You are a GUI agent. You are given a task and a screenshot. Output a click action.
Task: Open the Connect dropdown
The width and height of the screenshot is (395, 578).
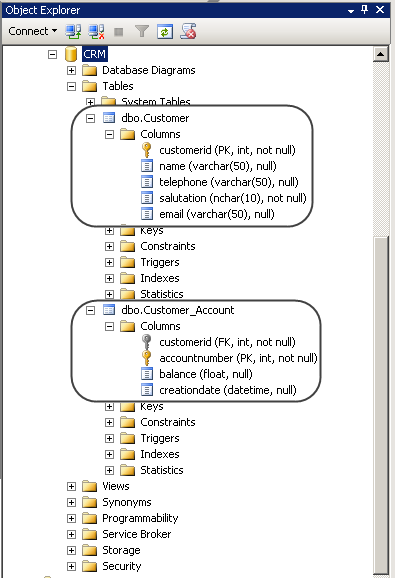click(32, 31)
